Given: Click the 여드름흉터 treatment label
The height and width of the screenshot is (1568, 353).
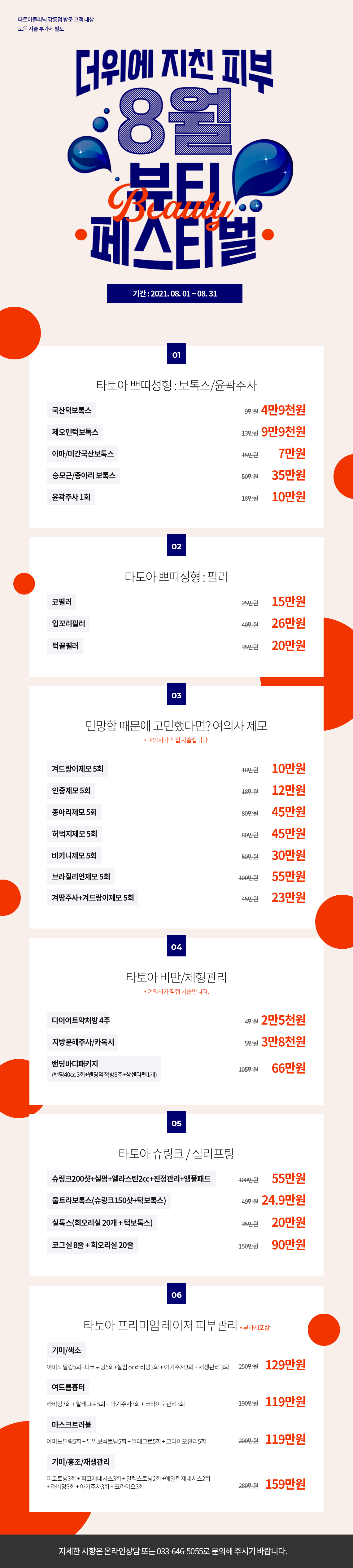Looking at the screenshot, I should click(x=68, y=1387).
